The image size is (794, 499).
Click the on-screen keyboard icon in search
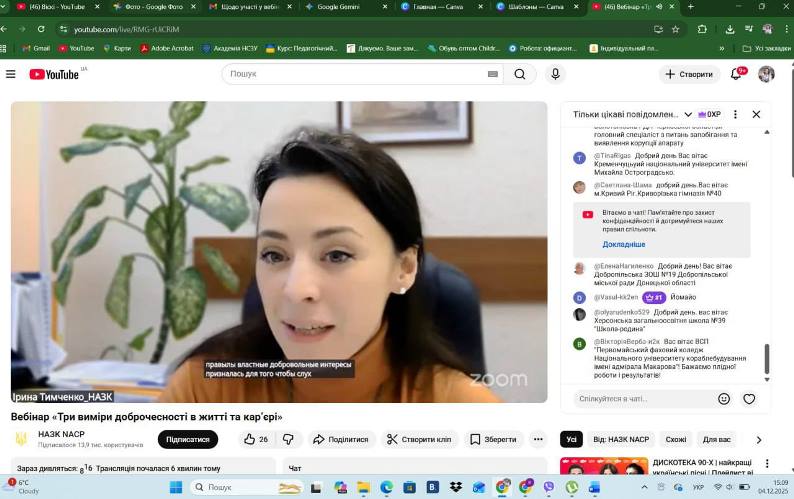493,74
